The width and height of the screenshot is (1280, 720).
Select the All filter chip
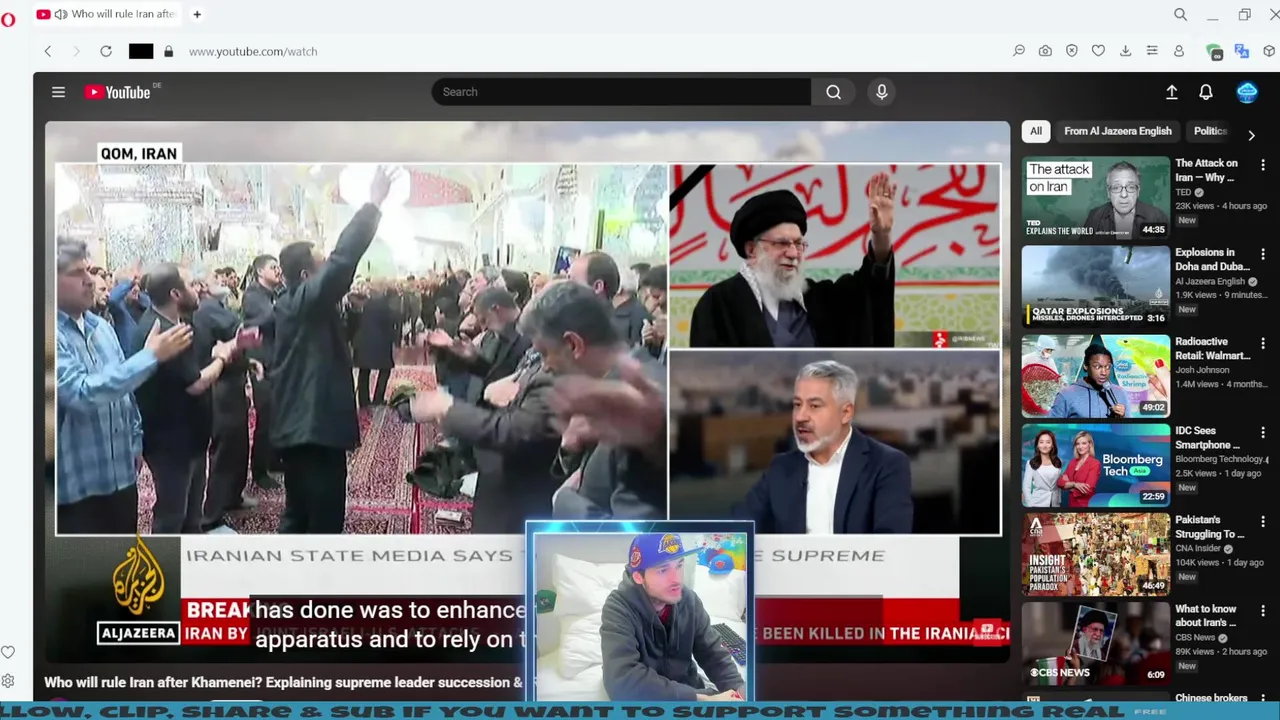click(x=1036, y=131)
